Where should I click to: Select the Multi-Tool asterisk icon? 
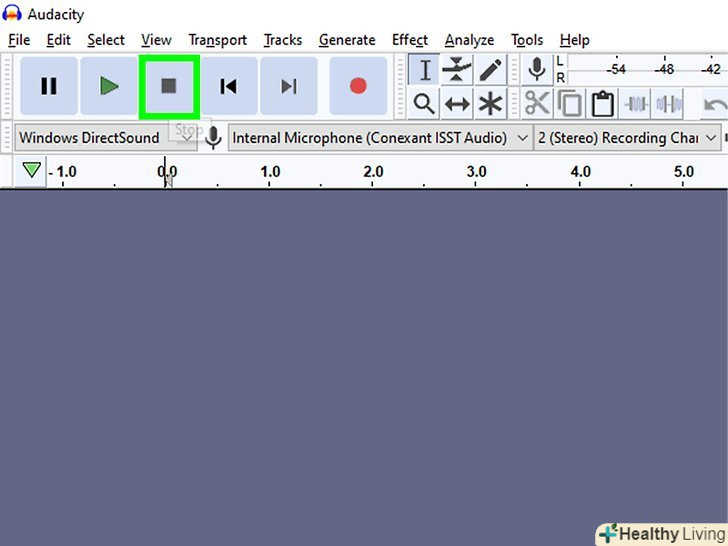pyautogui.click(x=490, y=104)
